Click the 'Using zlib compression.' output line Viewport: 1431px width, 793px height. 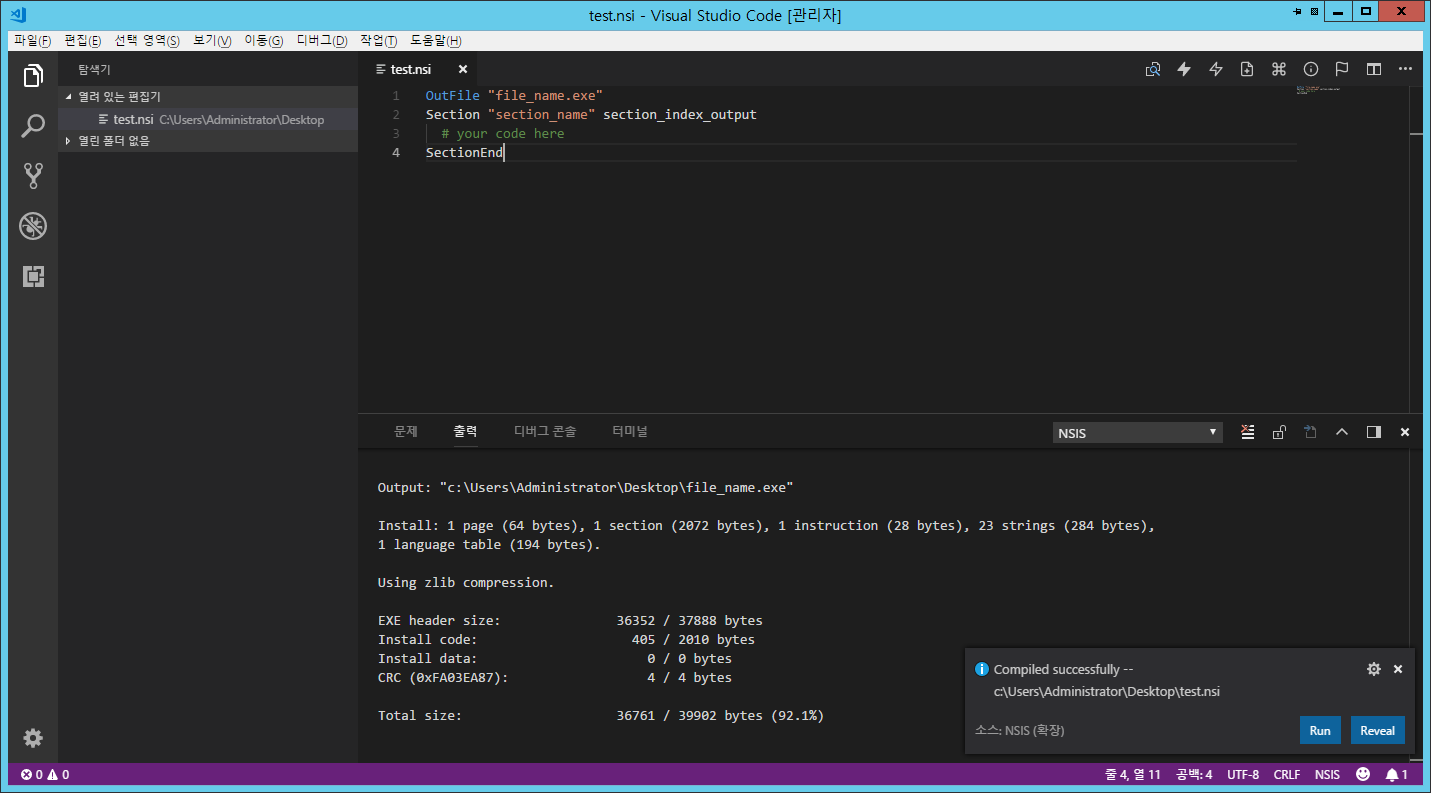[x=466, y=582]
